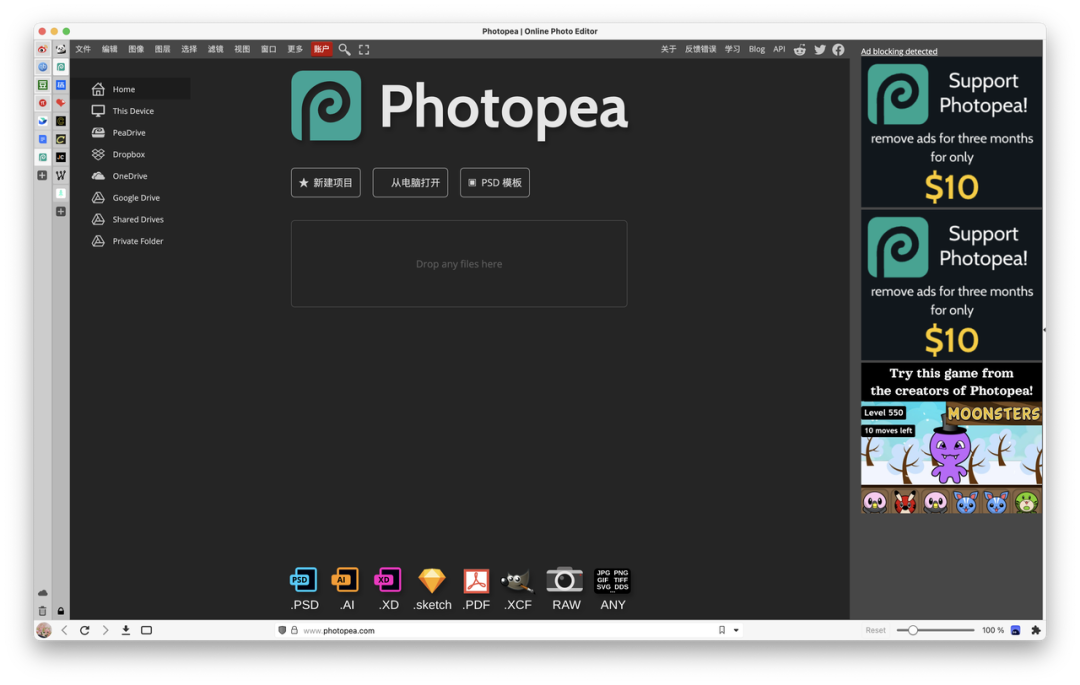Click the 新建项目 button

[326, 182]
